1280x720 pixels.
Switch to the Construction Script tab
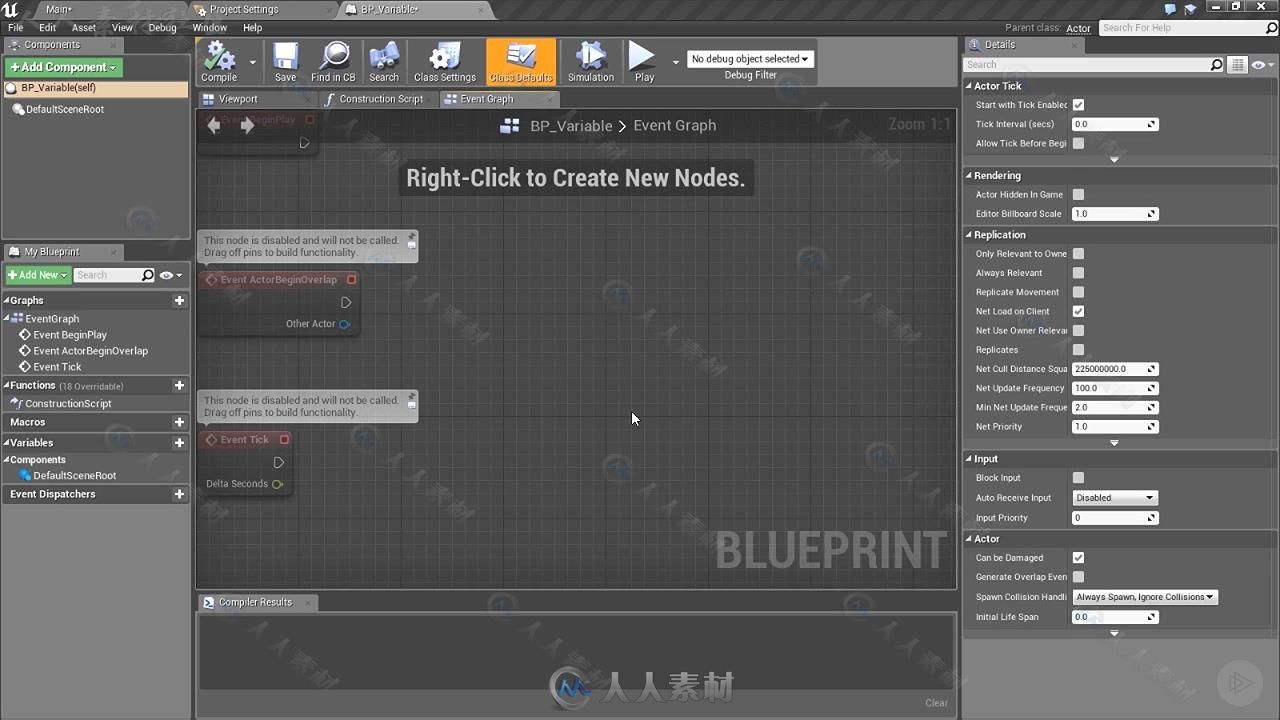click(381, 99)
